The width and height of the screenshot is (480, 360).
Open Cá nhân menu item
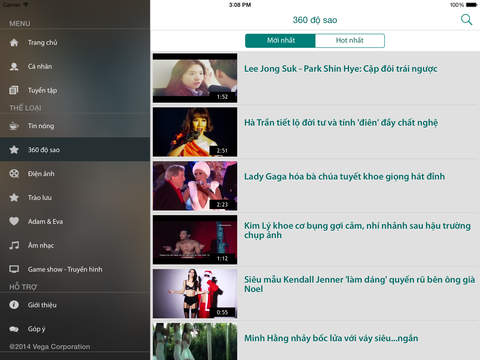[75, 67]
